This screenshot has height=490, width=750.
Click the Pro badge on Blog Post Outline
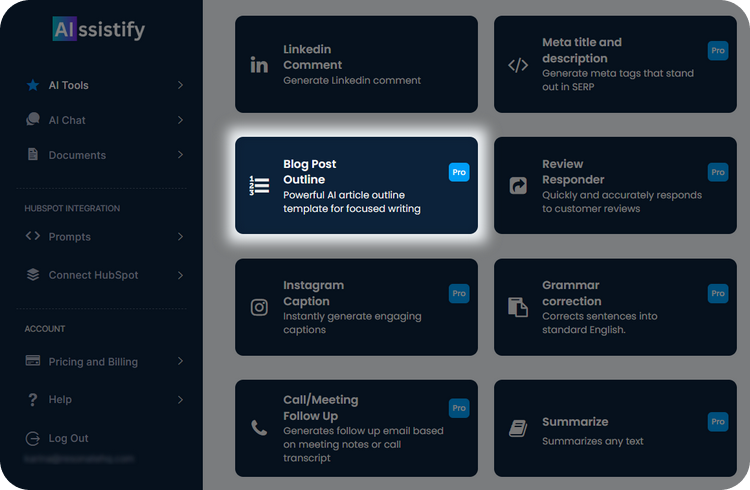458,172
